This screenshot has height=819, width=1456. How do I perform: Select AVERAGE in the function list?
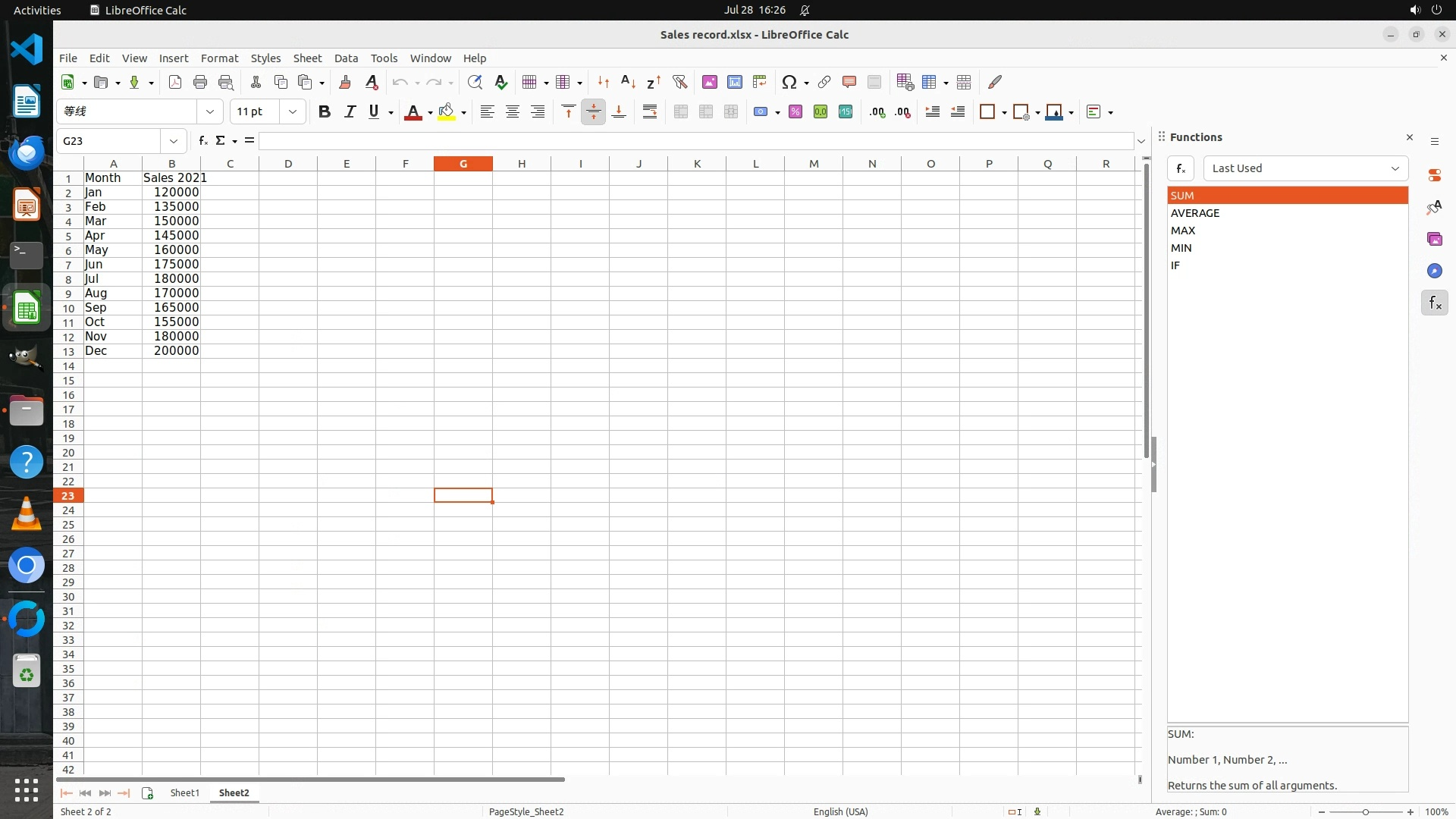click(x=1195, y=213)
